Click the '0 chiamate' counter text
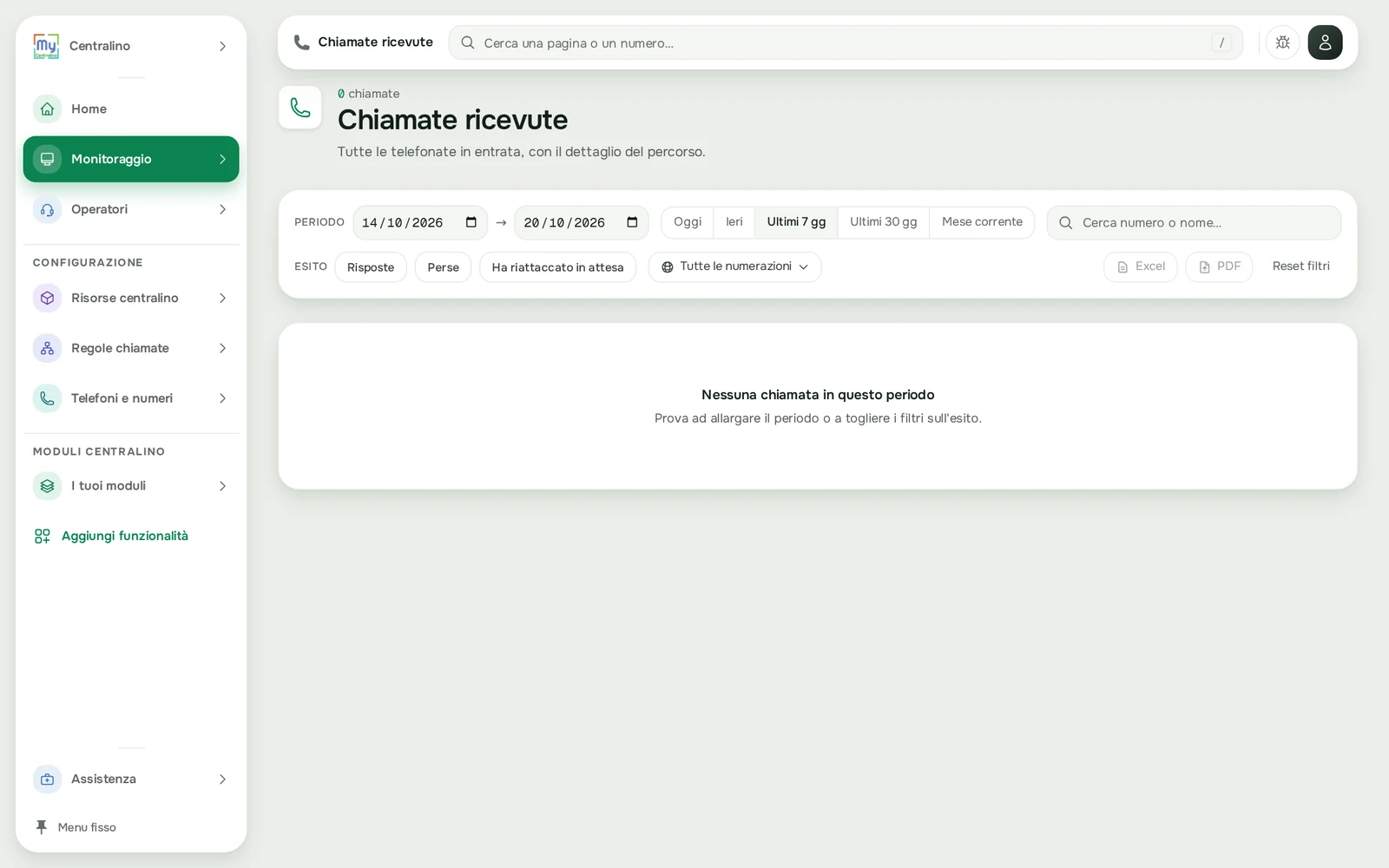The width and height of the screenshot is (1389, 868). pyautogui.click(x=369, y=94)
